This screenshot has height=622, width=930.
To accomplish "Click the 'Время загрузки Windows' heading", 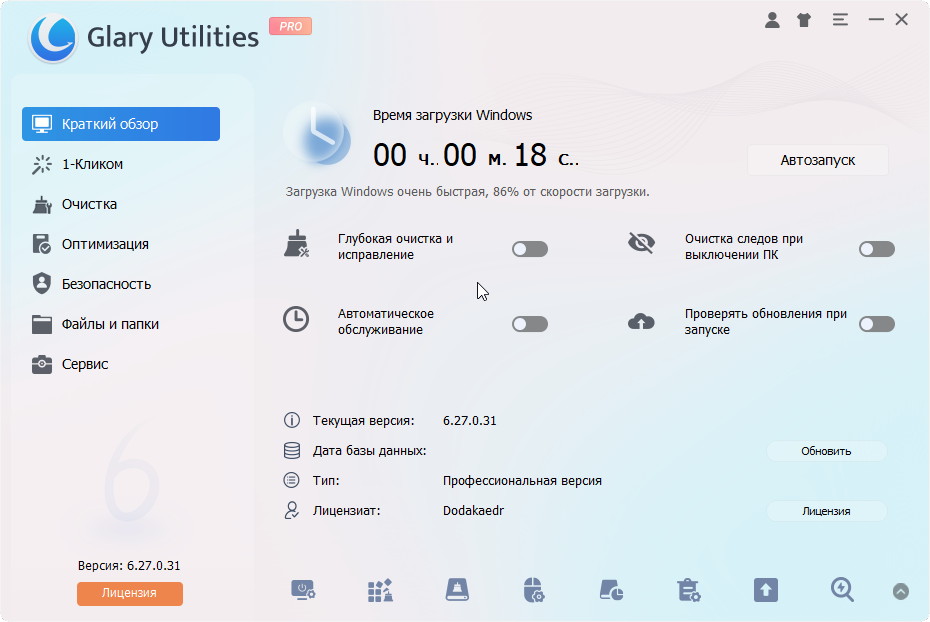I will [x=452, y=115].
